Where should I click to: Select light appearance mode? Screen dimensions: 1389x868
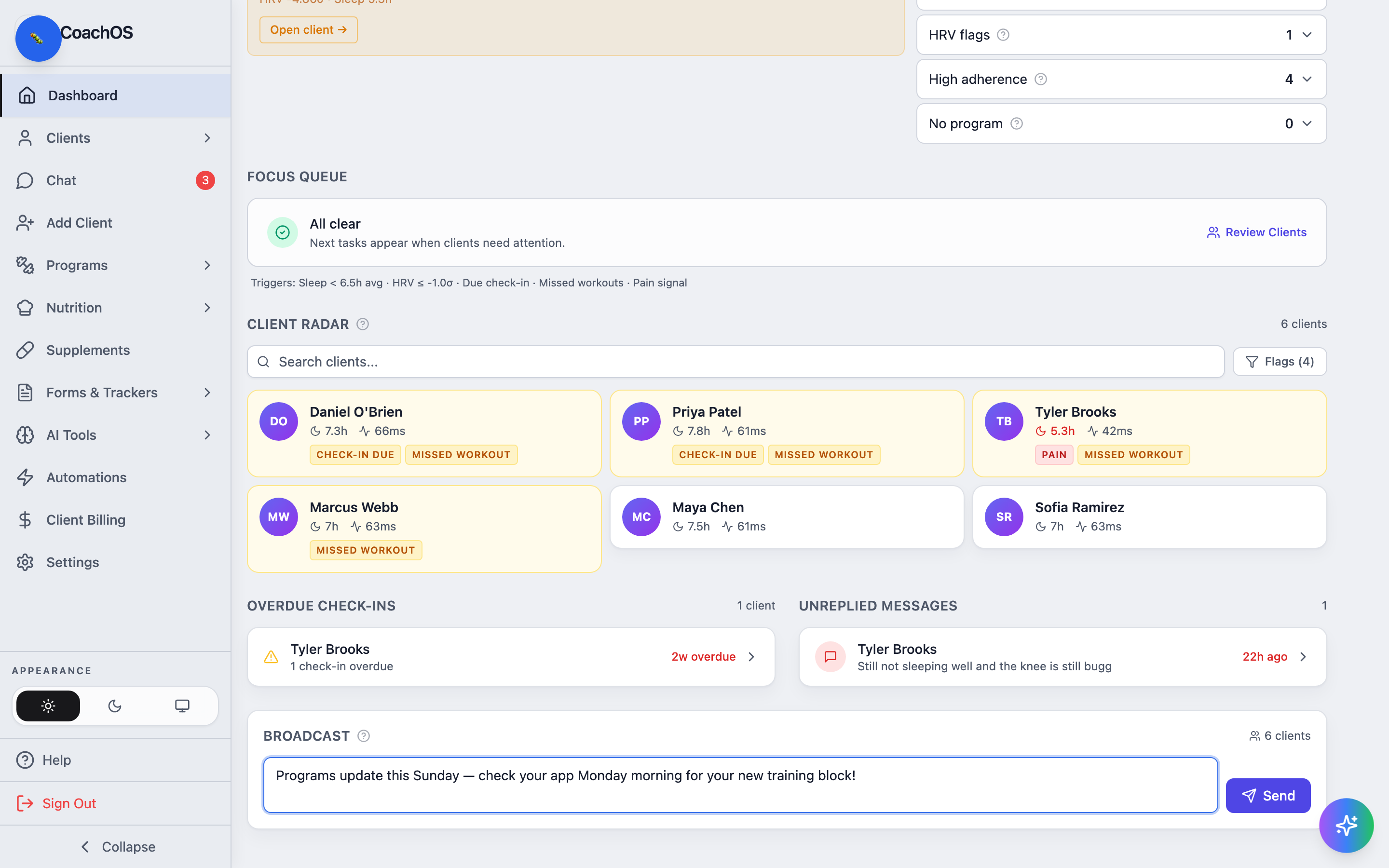coord(48,706)
